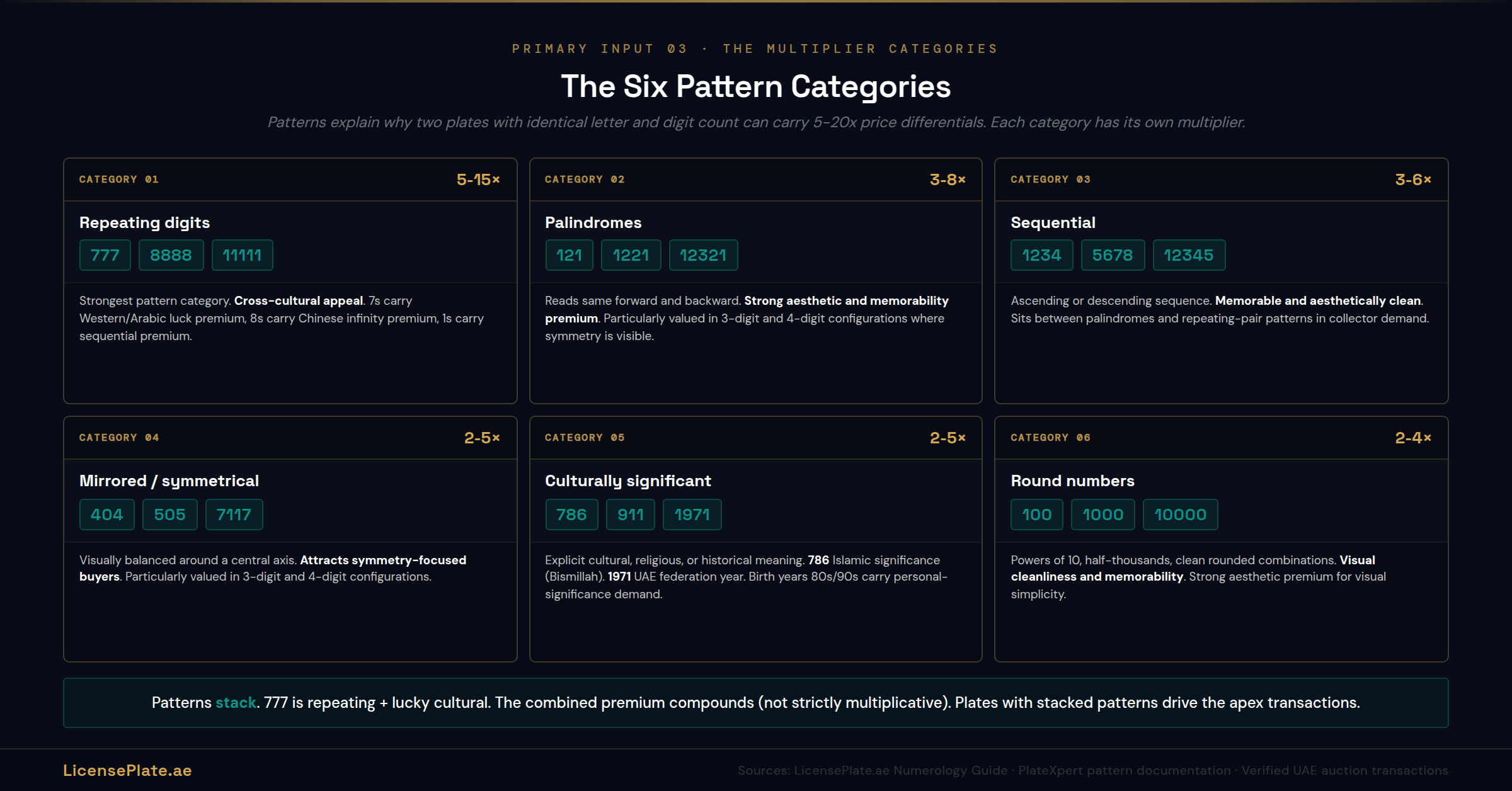This screenshot has height=791, width=1512.
Task: Click the 1971 chip
Action: coord(692,515)
